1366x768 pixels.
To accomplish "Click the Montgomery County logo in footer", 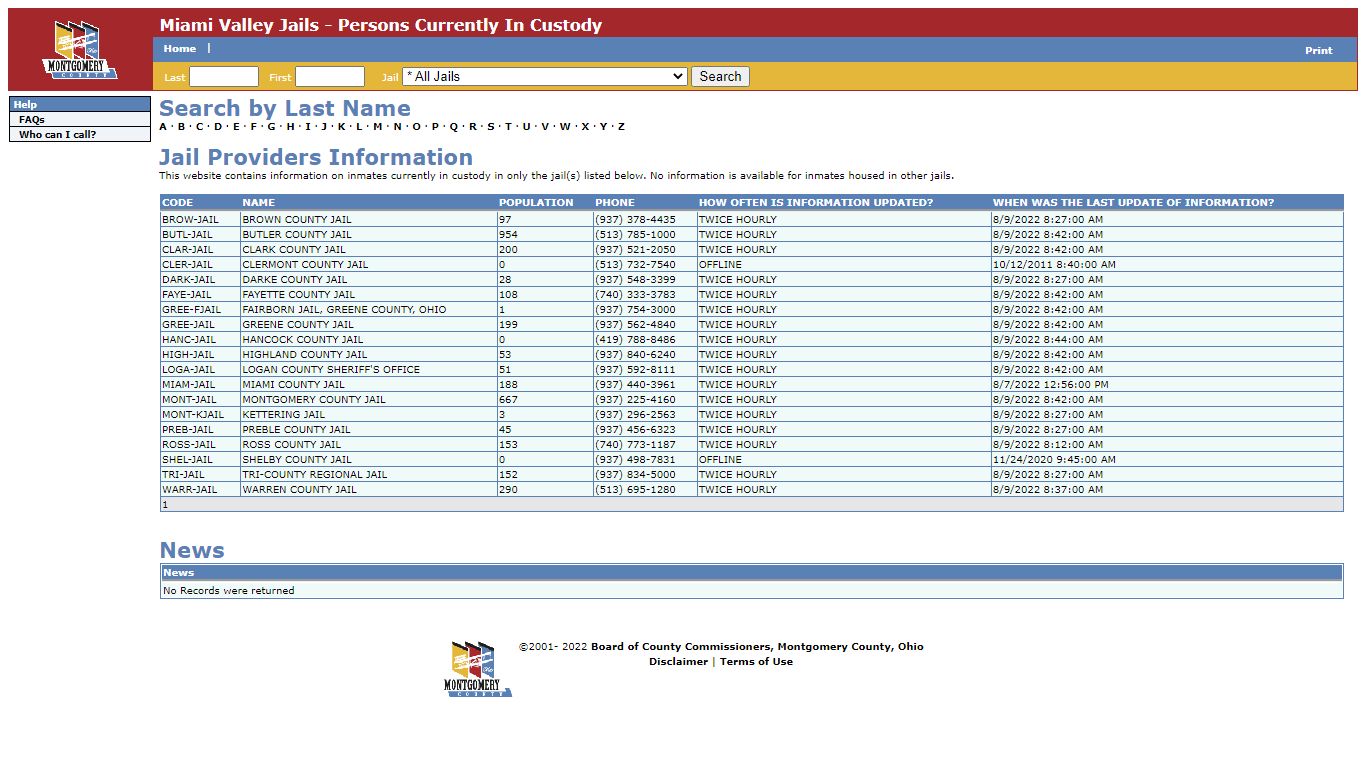I will pyautogui.click(x=478, y=669).
